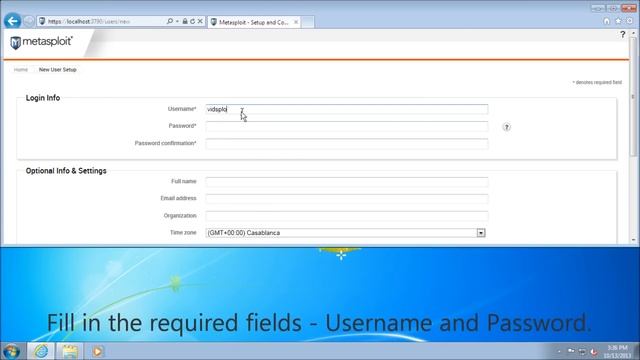Image resolution: width=640 pixels, height=360 pixels.
Task: Stop loading with the address bar X
Action: point(200,21)
